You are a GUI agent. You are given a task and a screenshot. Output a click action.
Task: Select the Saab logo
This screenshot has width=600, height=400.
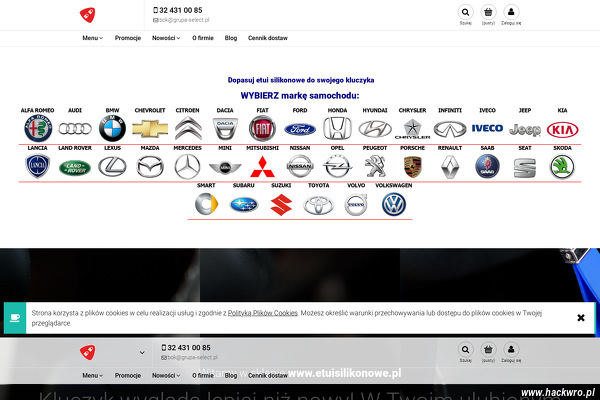488,166
